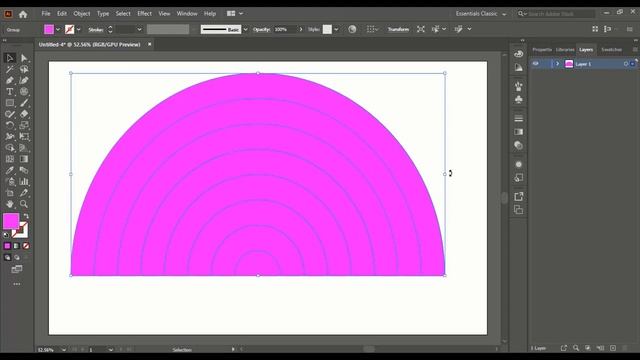Open the File menu
This screenshot has width=640, height=360.
(x=46, y=13)
